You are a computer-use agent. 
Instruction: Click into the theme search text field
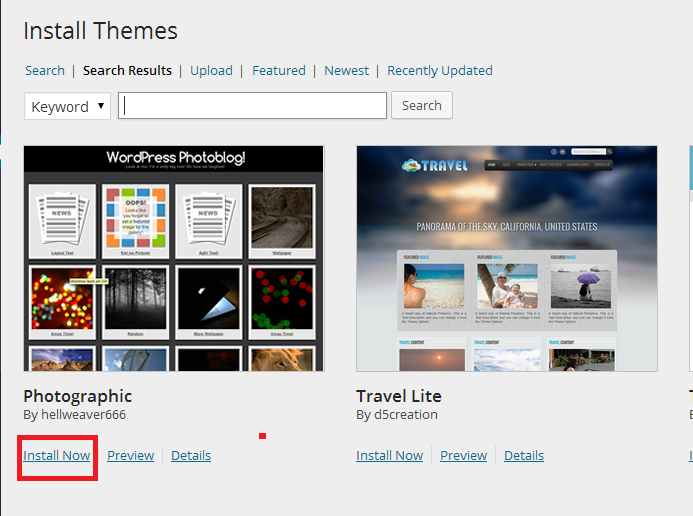pyautogui.click(x=252, y=106)
